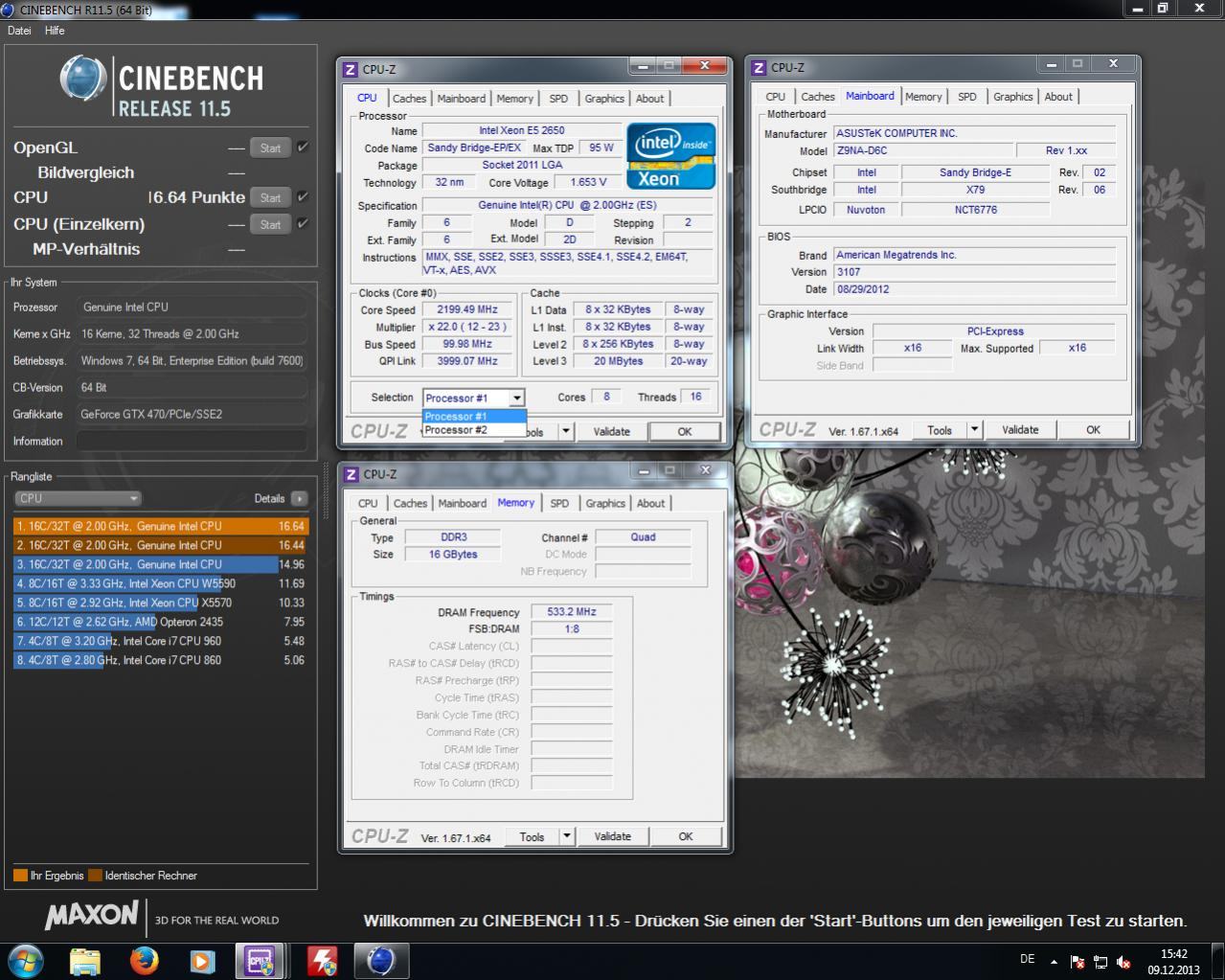
Task: Select the CPU tab in CPU-Z Memory window
Action: (368, 503)
